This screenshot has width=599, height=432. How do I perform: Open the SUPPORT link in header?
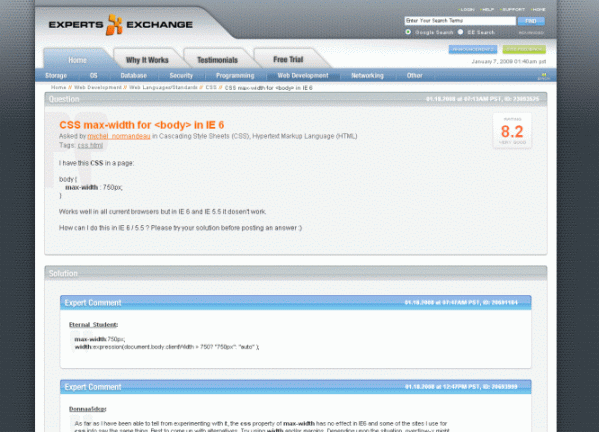click(x=513, y=9)
